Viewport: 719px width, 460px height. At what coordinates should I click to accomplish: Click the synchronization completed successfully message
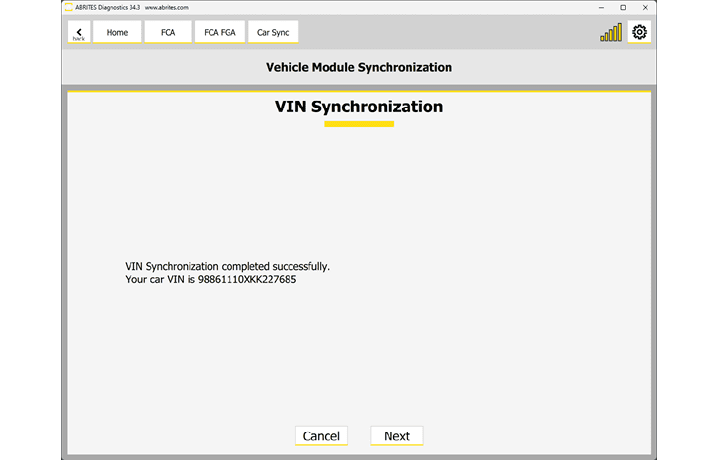tap(227, 267)
